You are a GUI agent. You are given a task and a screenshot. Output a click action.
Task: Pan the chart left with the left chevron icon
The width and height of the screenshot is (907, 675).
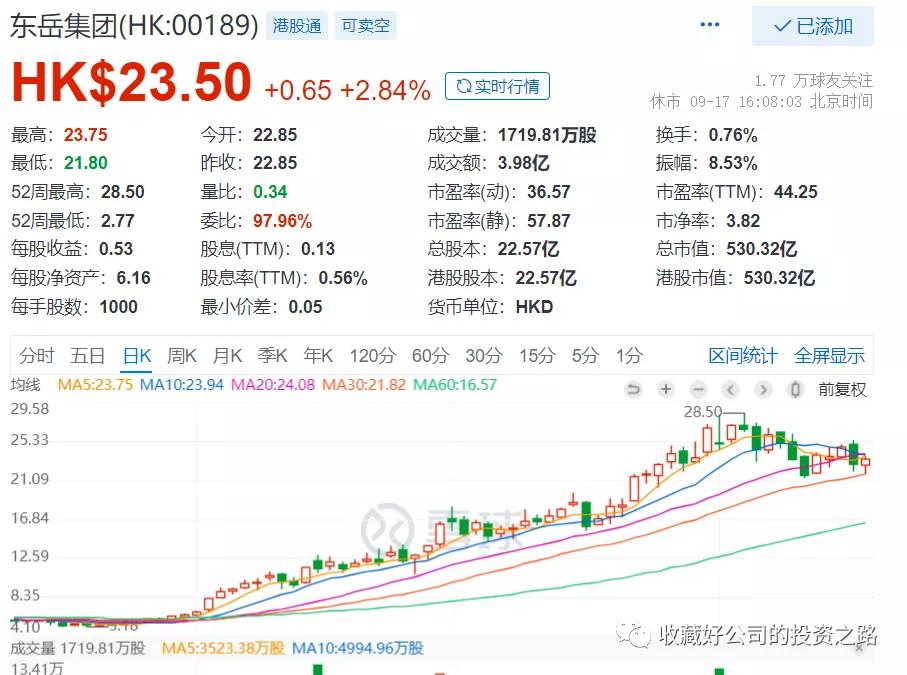point(731,389)
